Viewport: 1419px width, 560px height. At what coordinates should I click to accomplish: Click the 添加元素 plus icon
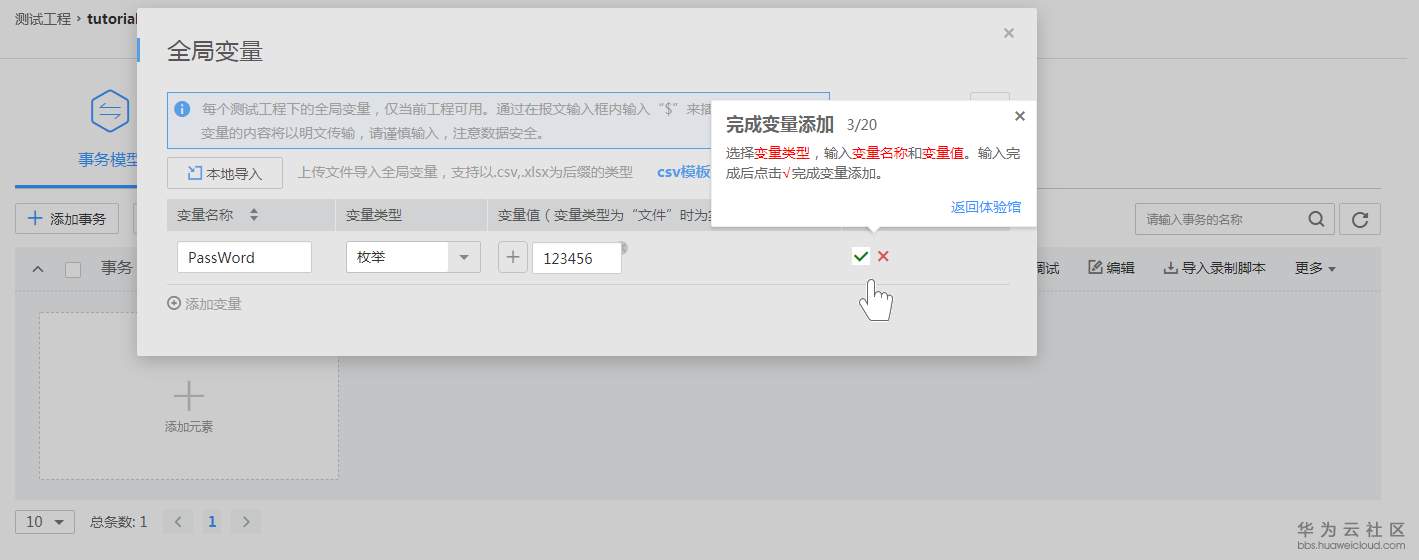(x=189, y=396)
